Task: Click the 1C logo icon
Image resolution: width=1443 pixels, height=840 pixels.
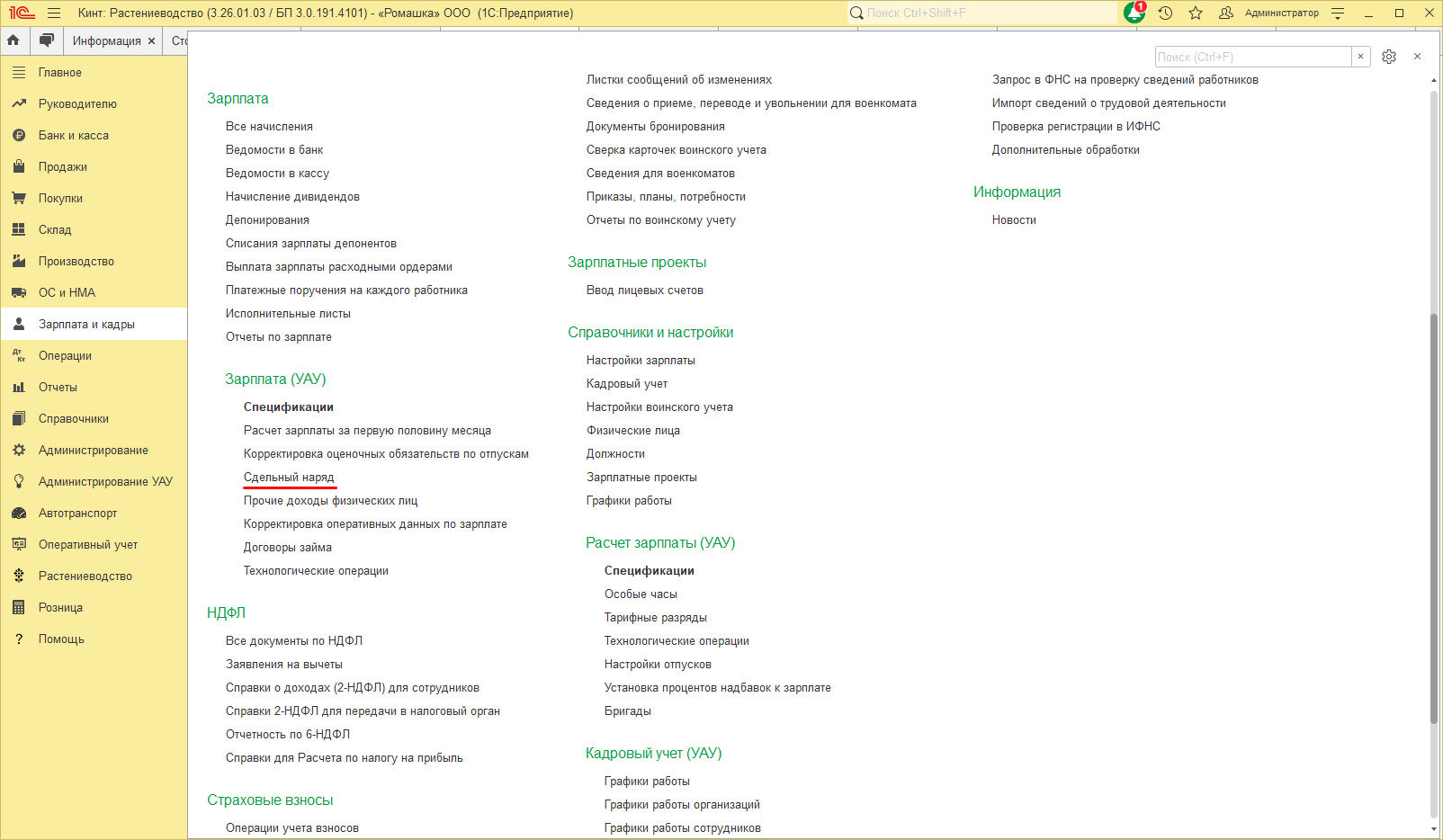Action: tap(22, 13)
